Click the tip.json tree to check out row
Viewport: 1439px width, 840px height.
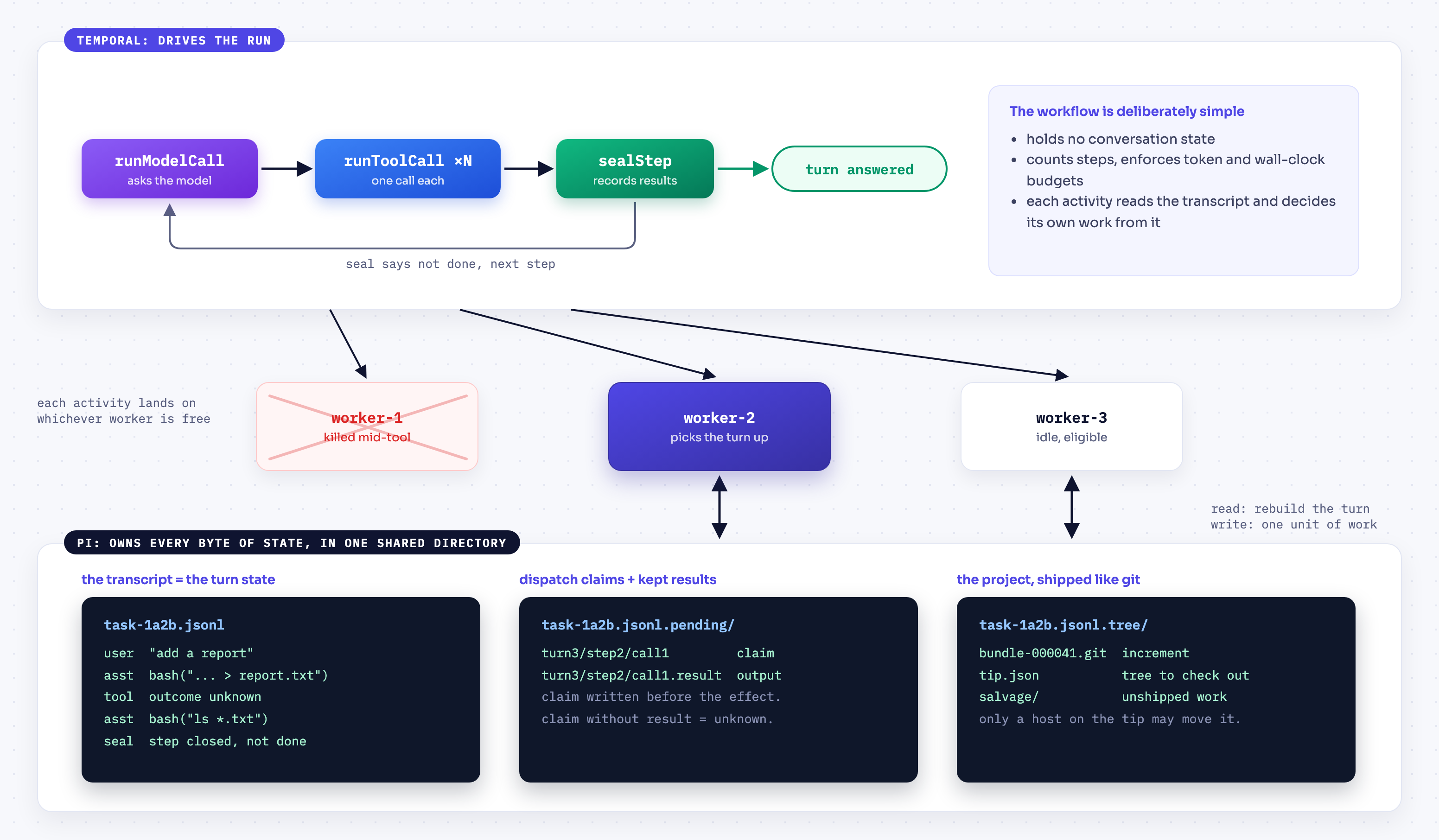[x=1114, y=675]
